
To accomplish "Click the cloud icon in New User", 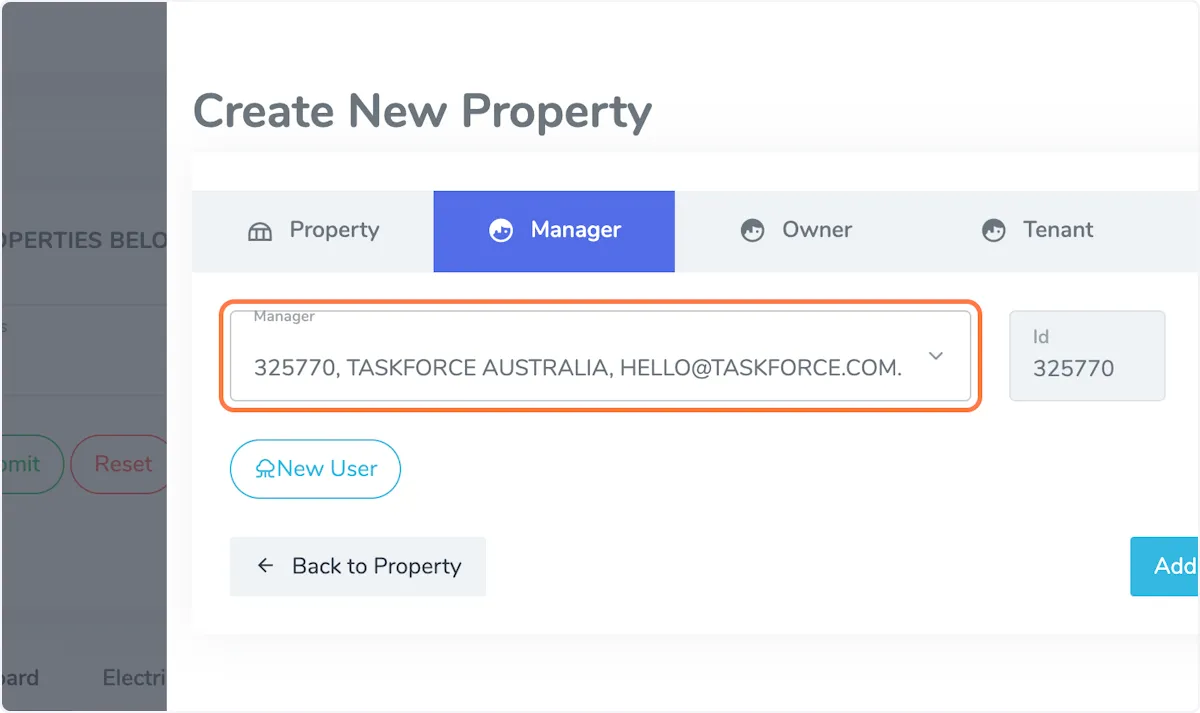I will click(265, 469).
